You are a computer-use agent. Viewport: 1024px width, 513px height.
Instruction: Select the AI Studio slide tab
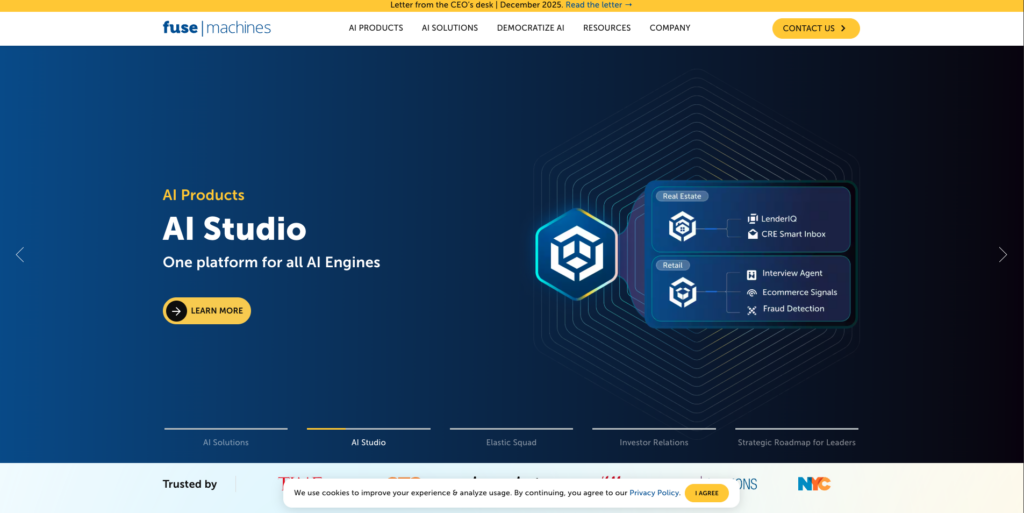[368, 443]
